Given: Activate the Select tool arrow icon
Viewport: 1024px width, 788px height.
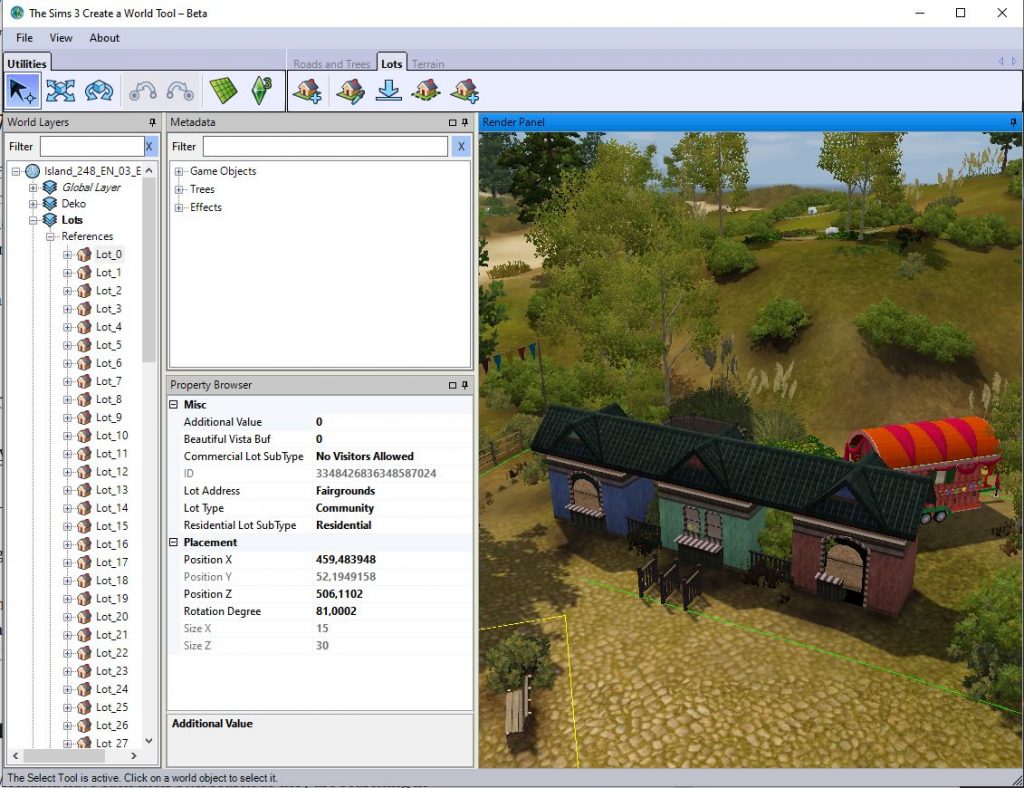Looking at the screenshot, I should 22,91.
